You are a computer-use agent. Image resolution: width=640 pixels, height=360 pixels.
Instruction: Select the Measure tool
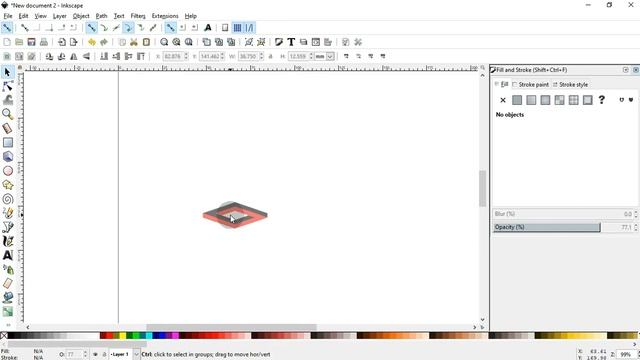[x=7, y=128]
